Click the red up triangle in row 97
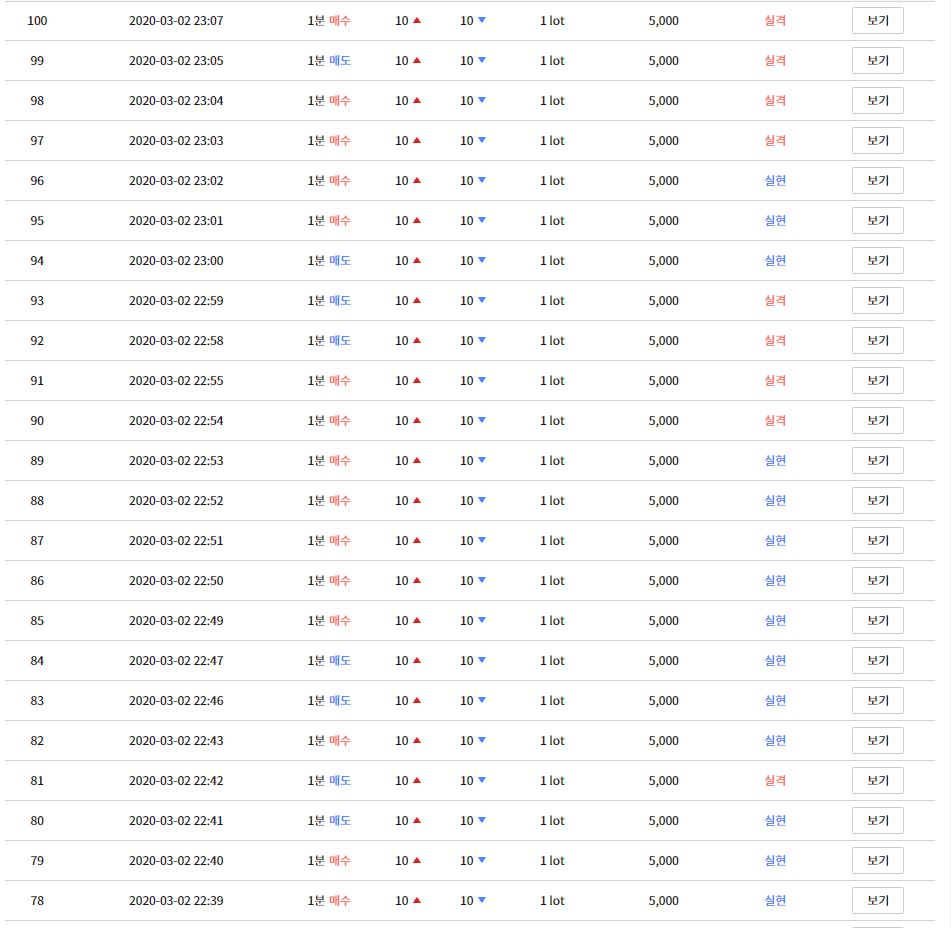The image size is (951, 928). coord(417,141)
